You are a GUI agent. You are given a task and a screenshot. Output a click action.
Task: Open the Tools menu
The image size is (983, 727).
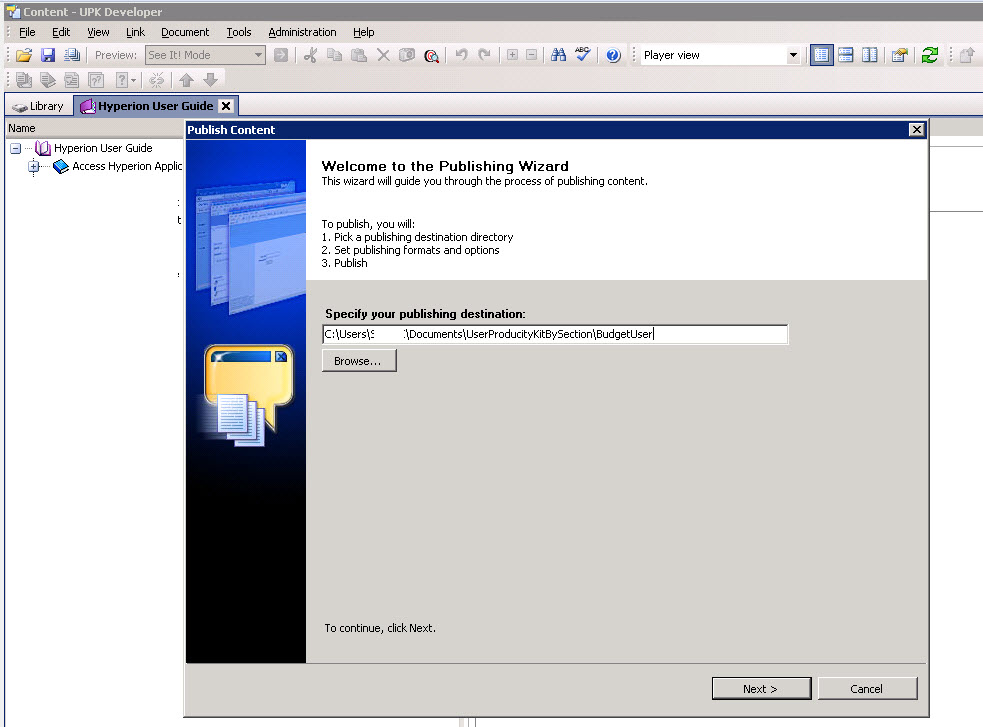pyautogui.click(x=238, y=32)
